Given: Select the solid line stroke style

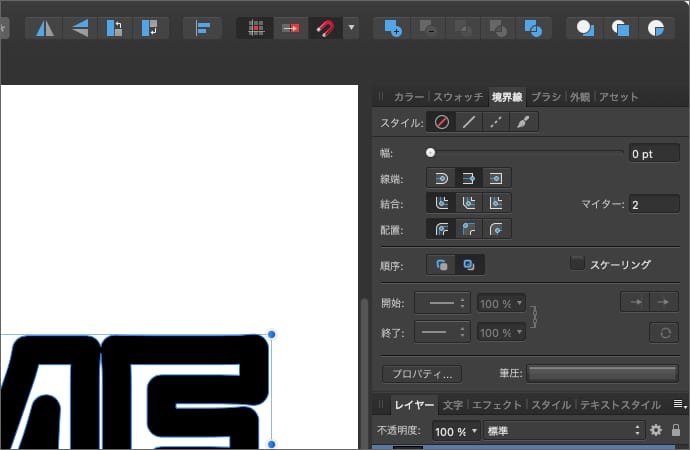Looking at the screenshot, I should [469, 123].
